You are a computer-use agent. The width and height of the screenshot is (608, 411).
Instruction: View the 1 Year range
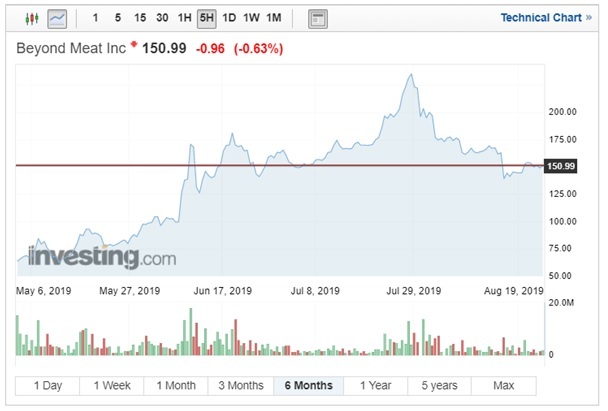tap(374, 385)
